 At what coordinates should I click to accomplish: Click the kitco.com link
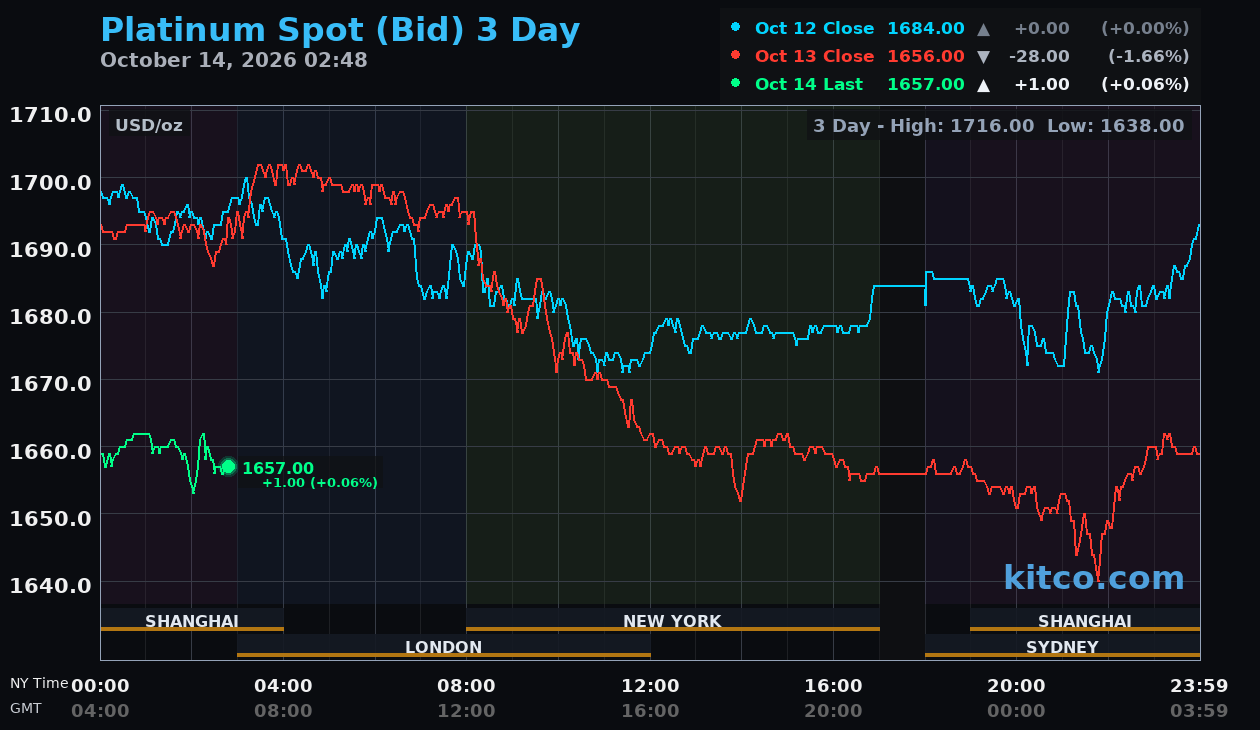[1093, 577]
